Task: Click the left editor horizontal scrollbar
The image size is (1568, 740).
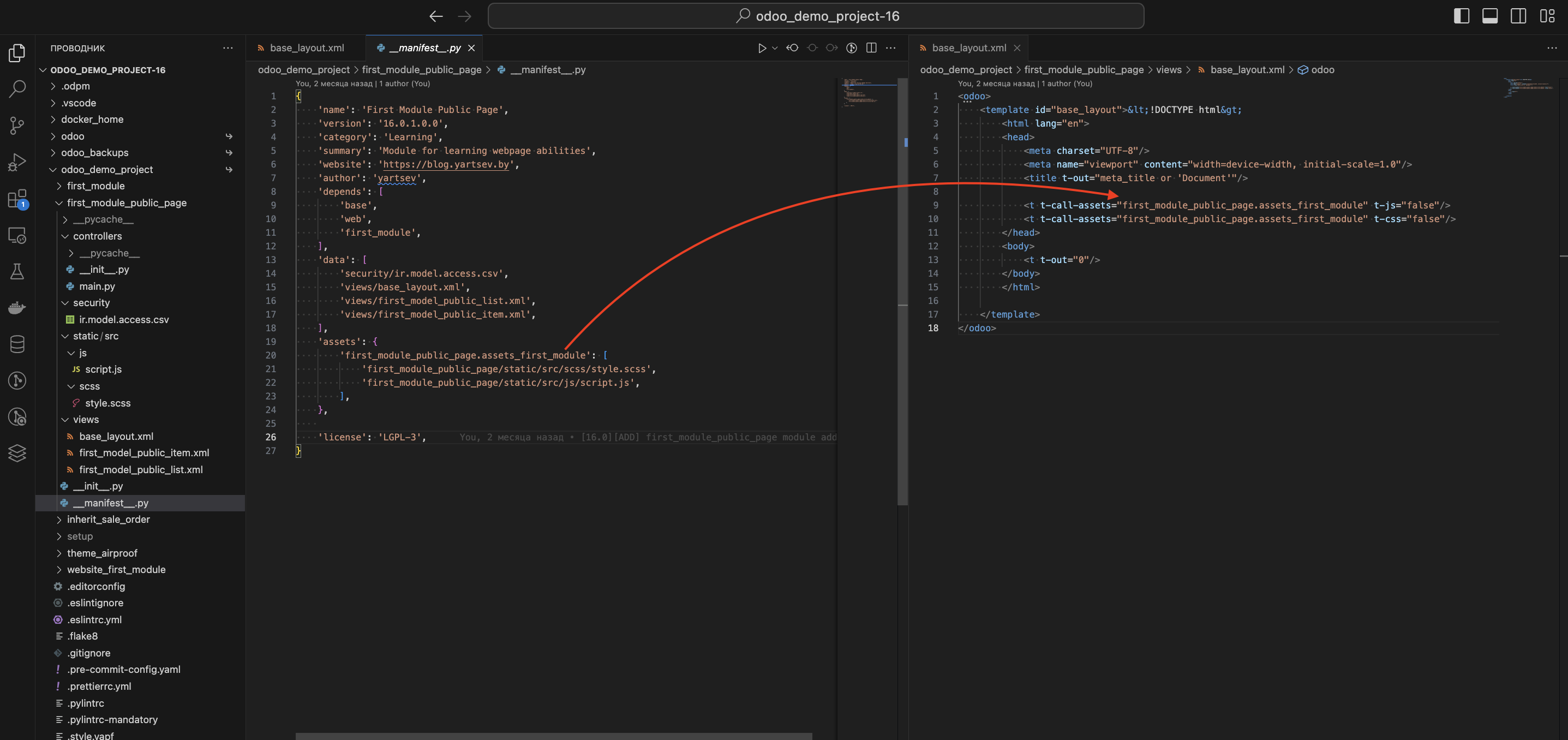Action: click(553, 736)
